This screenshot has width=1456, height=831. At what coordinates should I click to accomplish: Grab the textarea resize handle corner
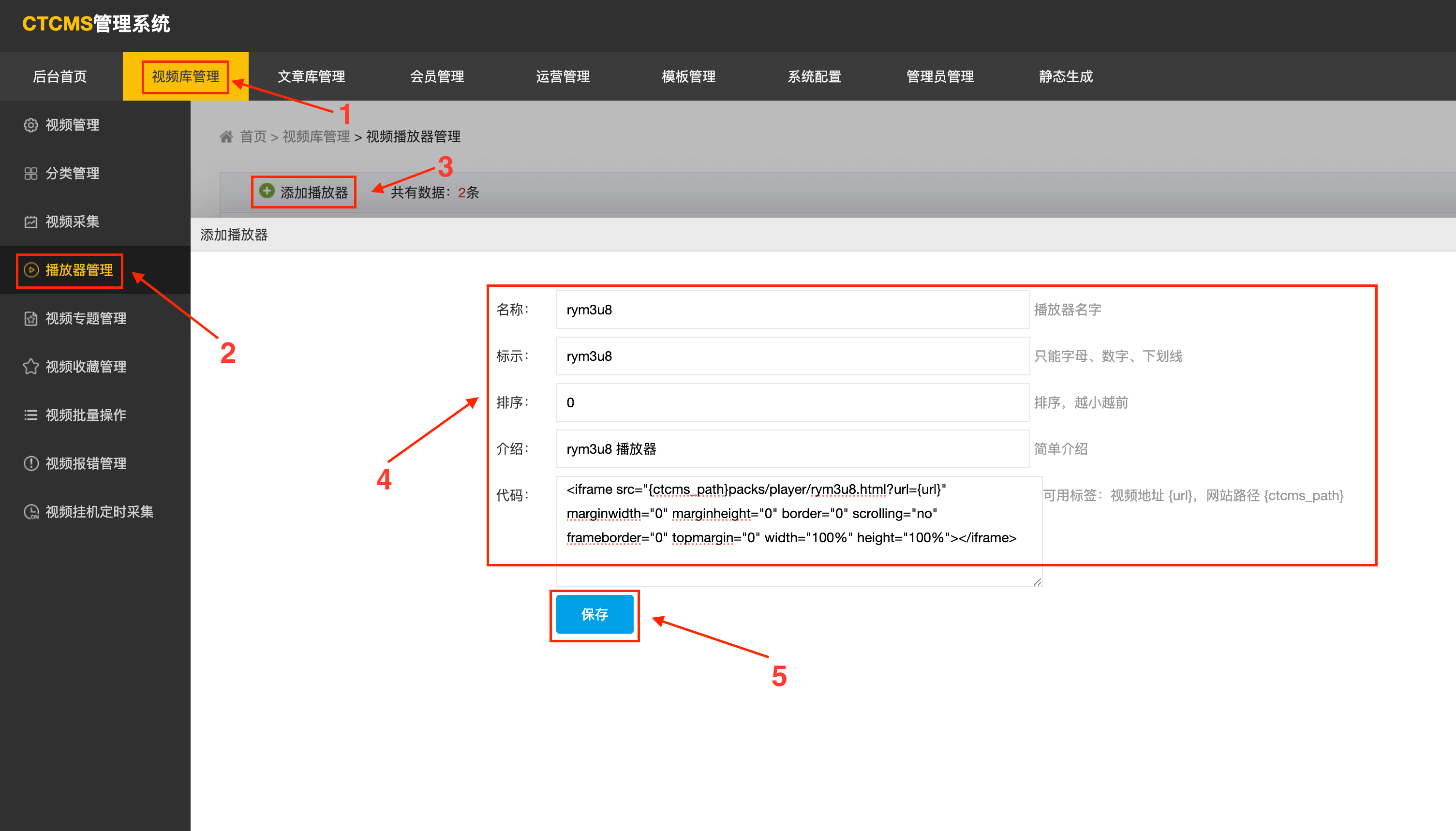[1037, 582]
